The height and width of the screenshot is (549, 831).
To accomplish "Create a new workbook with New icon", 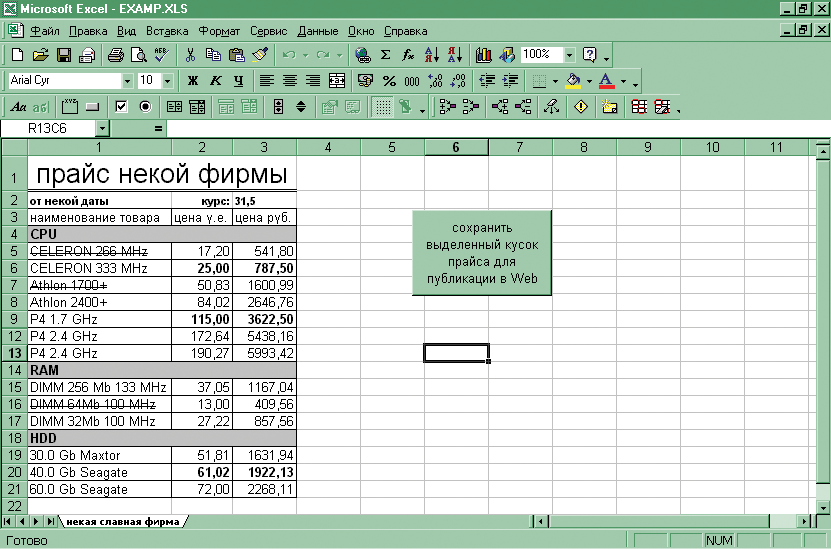I will (x=17, y=55).
